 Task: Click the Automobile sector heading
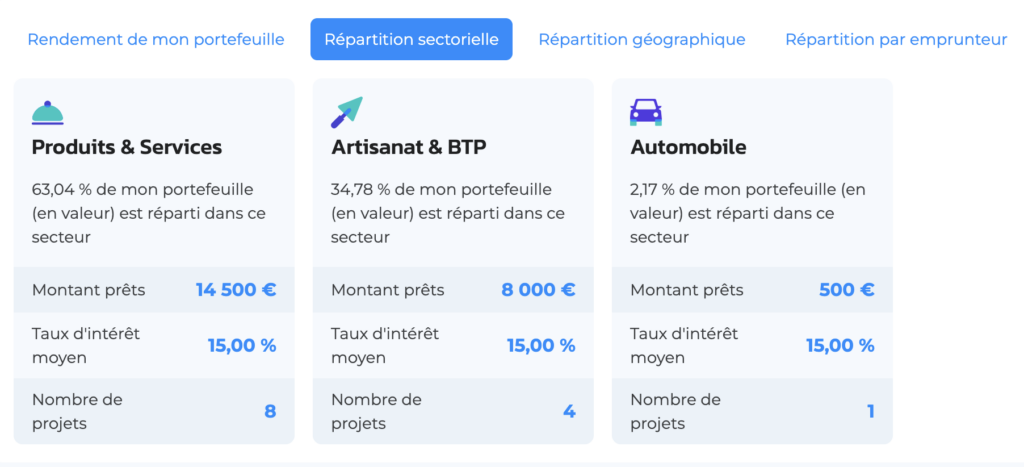coord(688,147)
